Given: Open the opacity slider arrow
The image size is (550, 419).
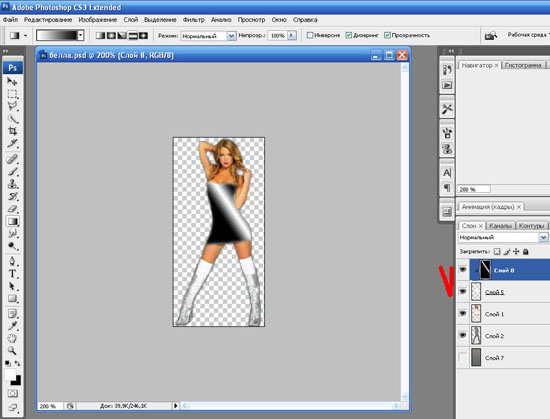Looking at the screenshot, I should 292,35.
